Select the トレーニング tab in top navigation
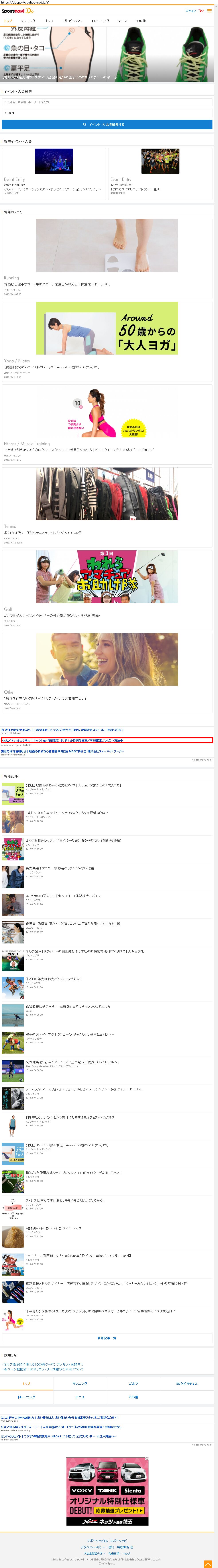 click(x=100, y=21)
